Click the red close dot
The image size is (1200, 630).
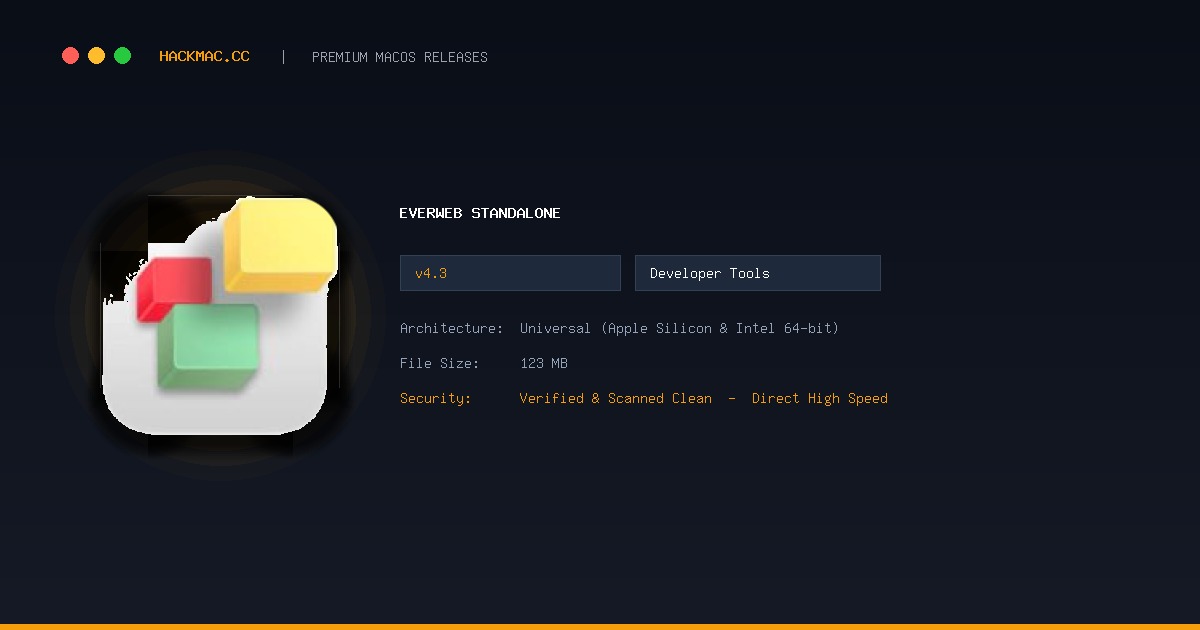coord(70,56)
